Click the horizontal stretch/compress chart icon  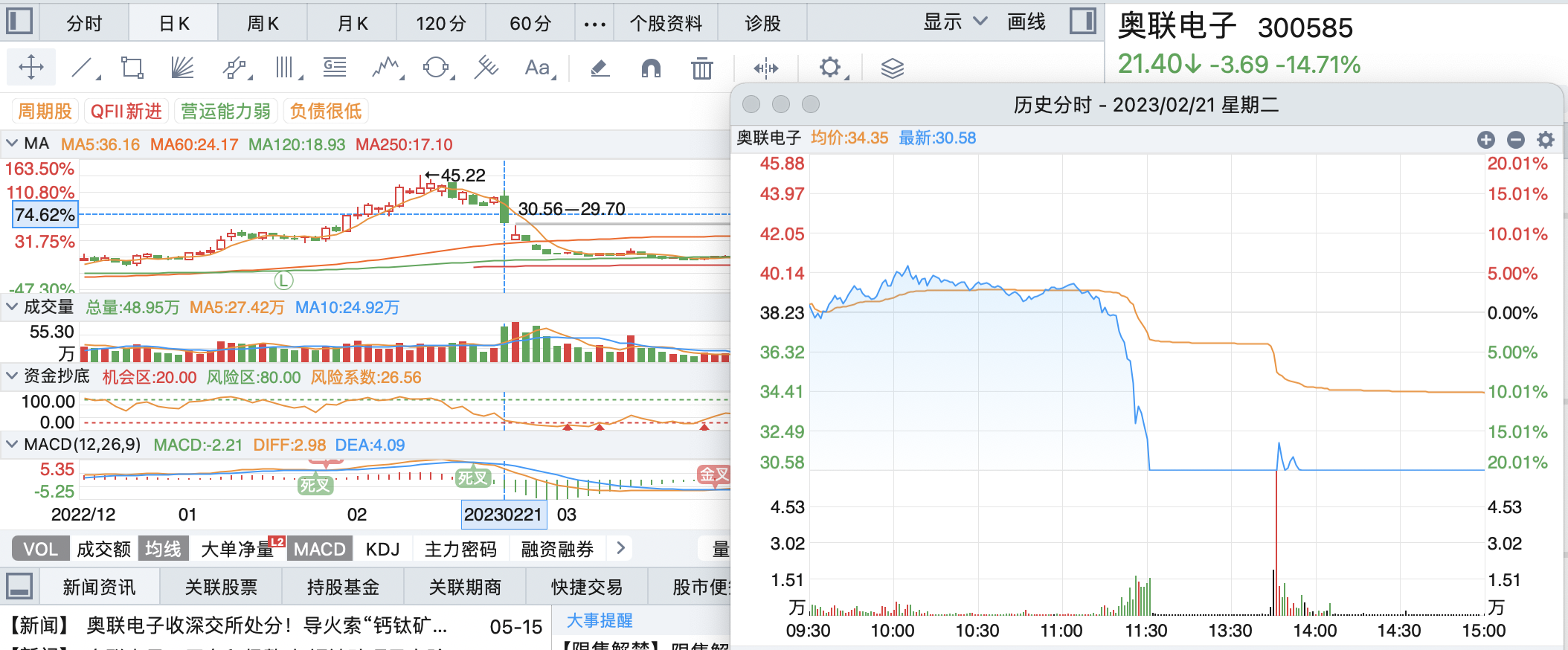pos(765,68)
